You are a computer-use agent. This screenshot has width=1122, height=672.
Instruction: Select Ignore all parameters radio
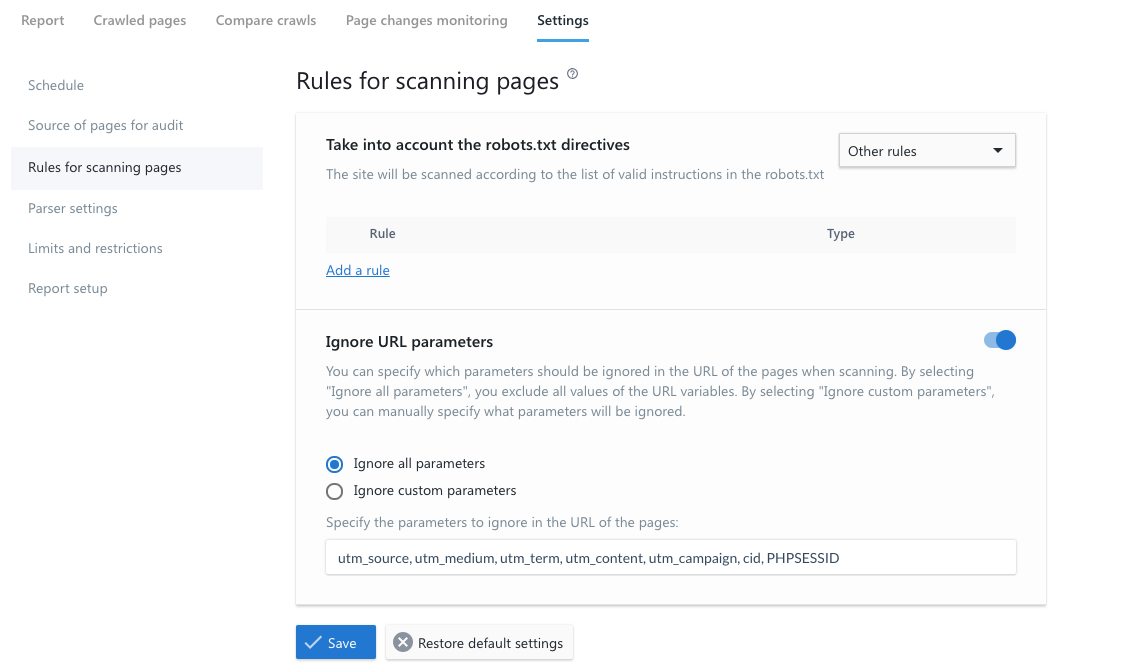(x=335, y=464)
